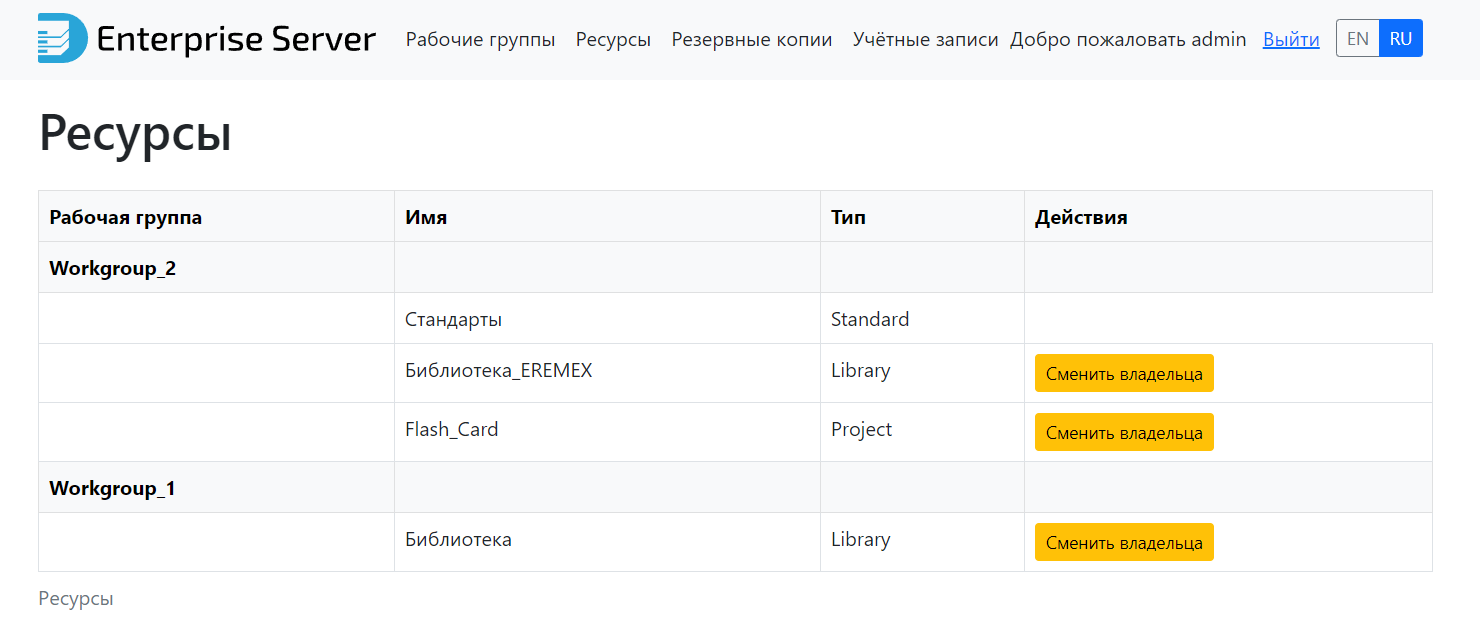Image resolution: width=1480 pixels, height=627 pixels.
Task: Open the Рабочие группы menu item
Action: pos(480,40)
